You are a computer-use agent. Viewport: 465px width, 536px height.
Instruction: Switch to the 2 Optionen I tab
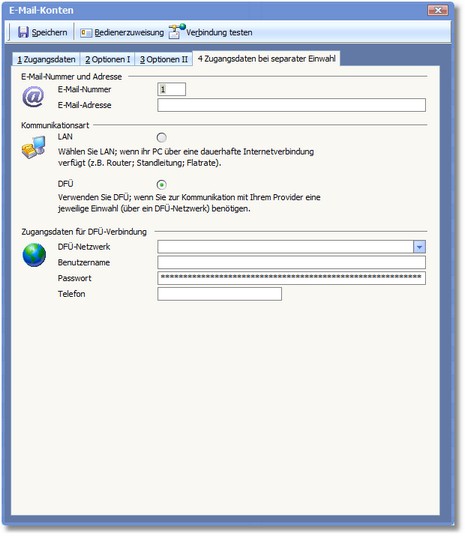tap(107, 59)
